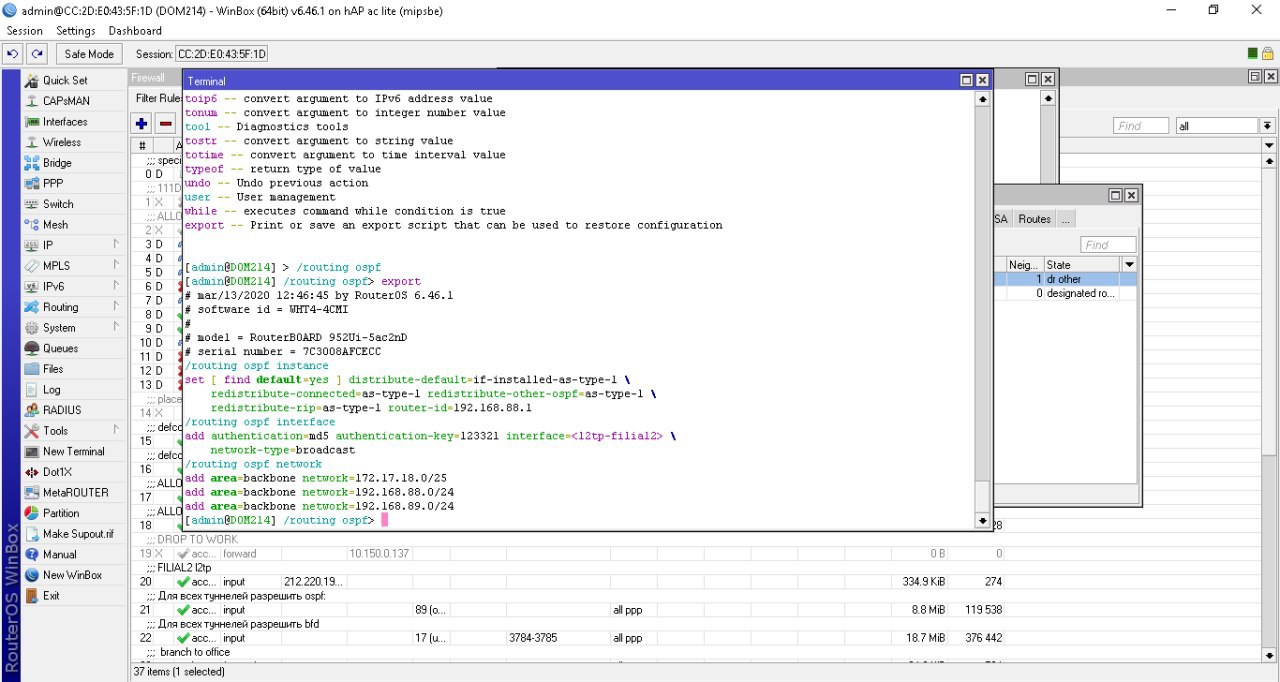Click Neig... column header
1280x682 pixels.
coord(1025,265)
